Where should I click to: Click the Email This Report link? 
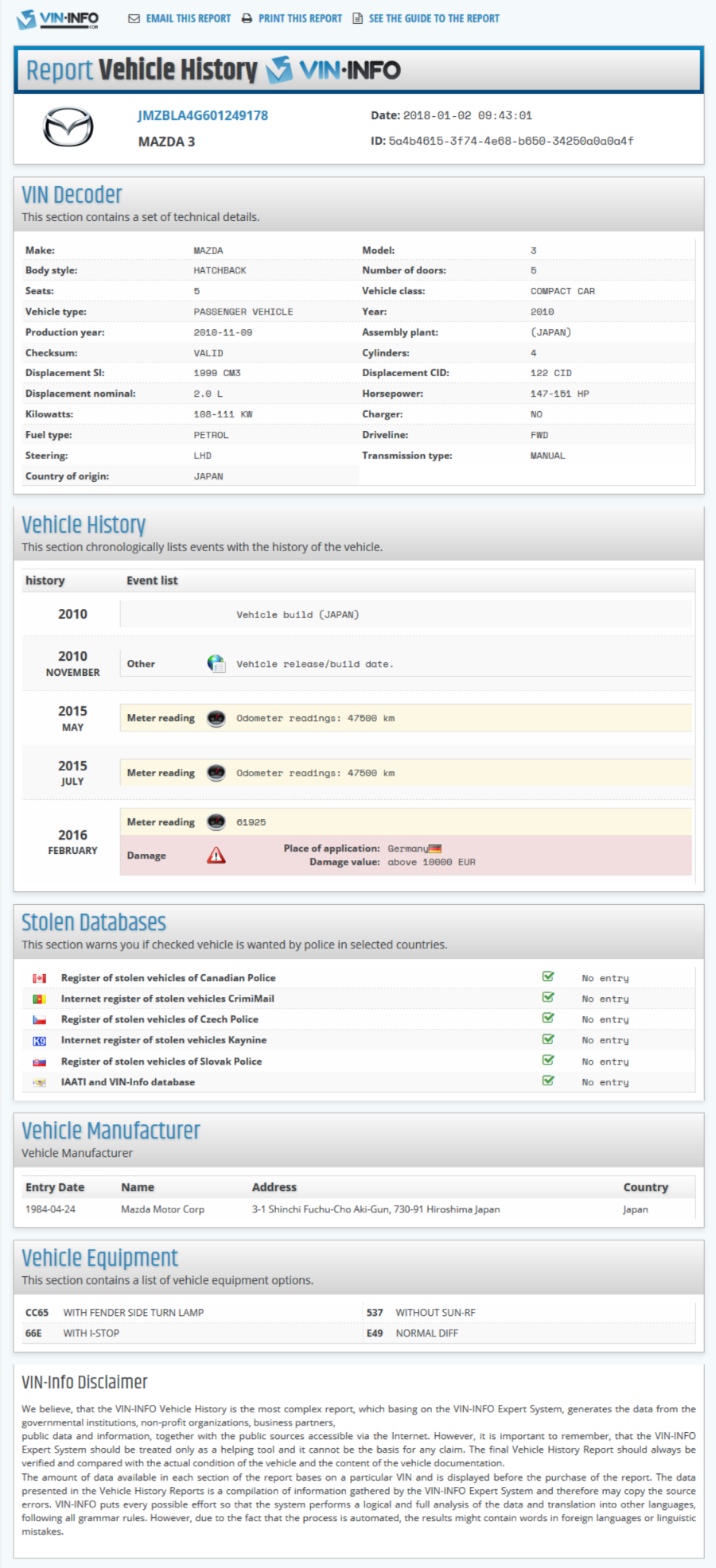180,18
